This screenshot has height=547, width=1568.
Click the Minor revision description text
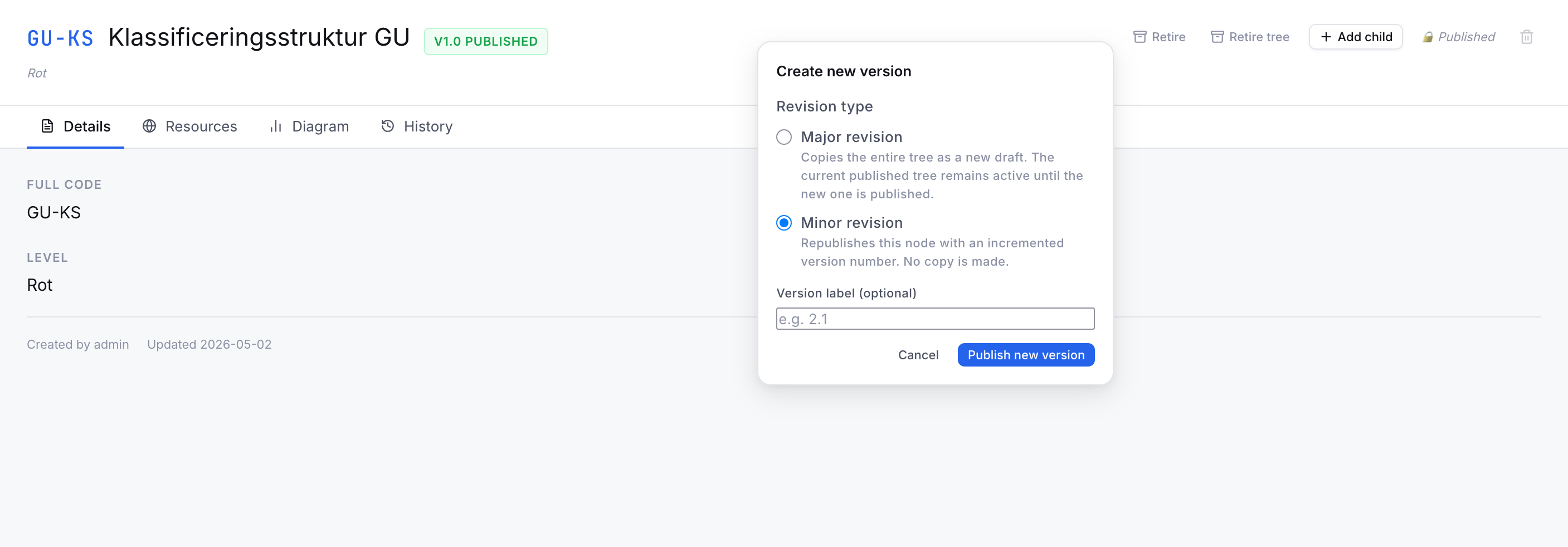[x=932, y=252]
